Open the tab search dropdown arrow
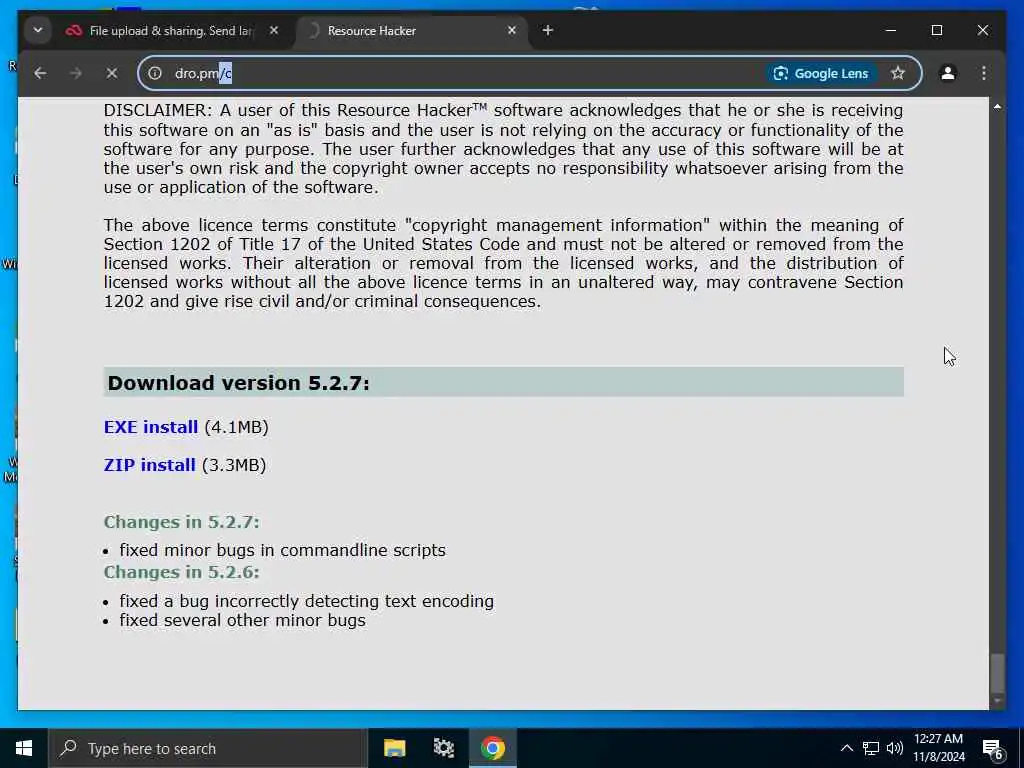The height and width of the screenshot is (768, 1024). coord(38,30)
